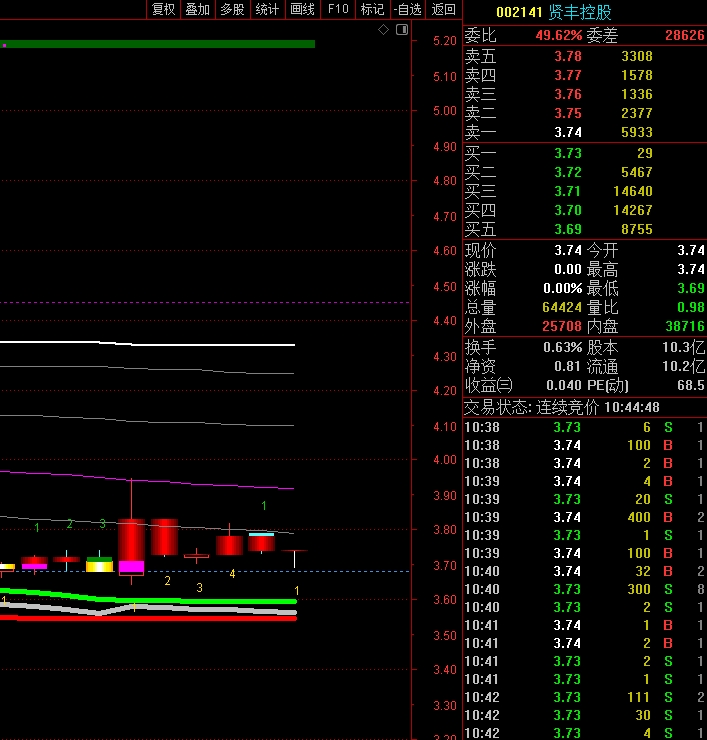Click 最低 value 3.69
The image size is (707, 740).
coord(690,288)
